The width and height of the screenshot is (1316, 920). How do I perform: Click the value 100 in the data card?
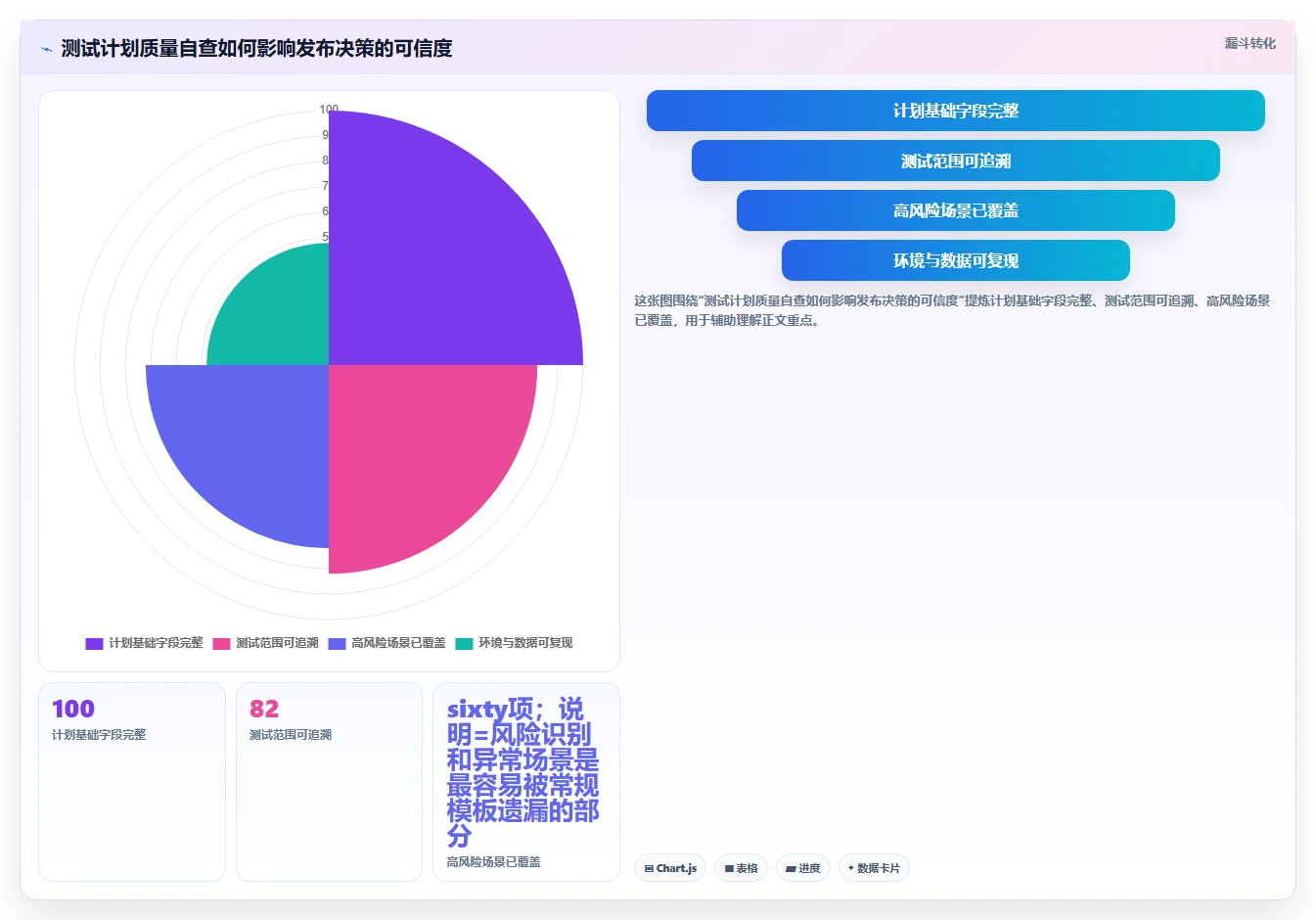coord(73,709)
